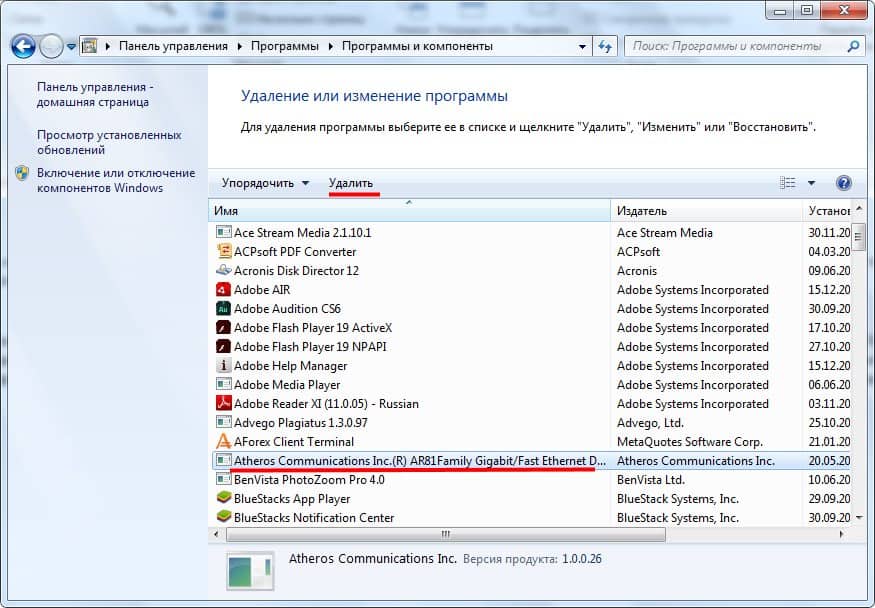Image resolution: width=875 pixels, height=608 pixels.
Task: Select Atheros Communications Inc.(R) AR81Family entry name
Action: 420,461
